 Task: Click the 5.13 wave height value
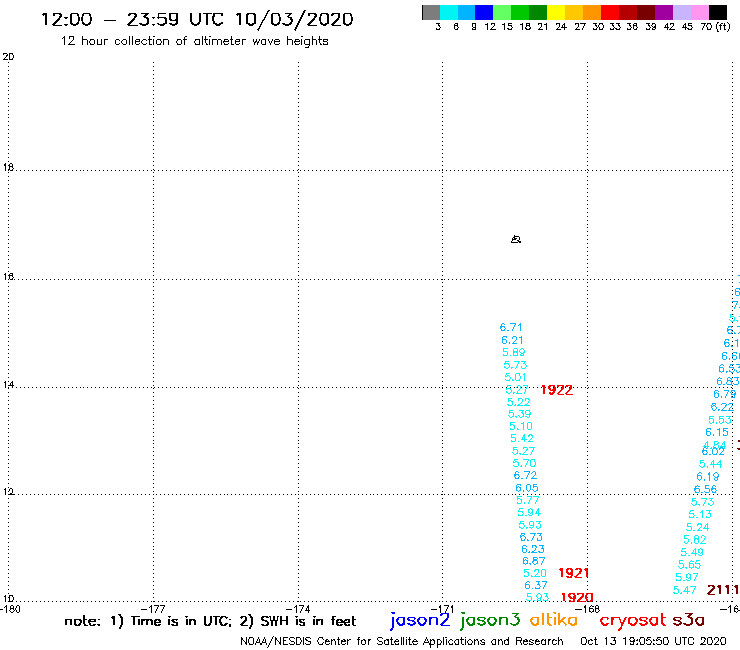click(x=700, y=514)
